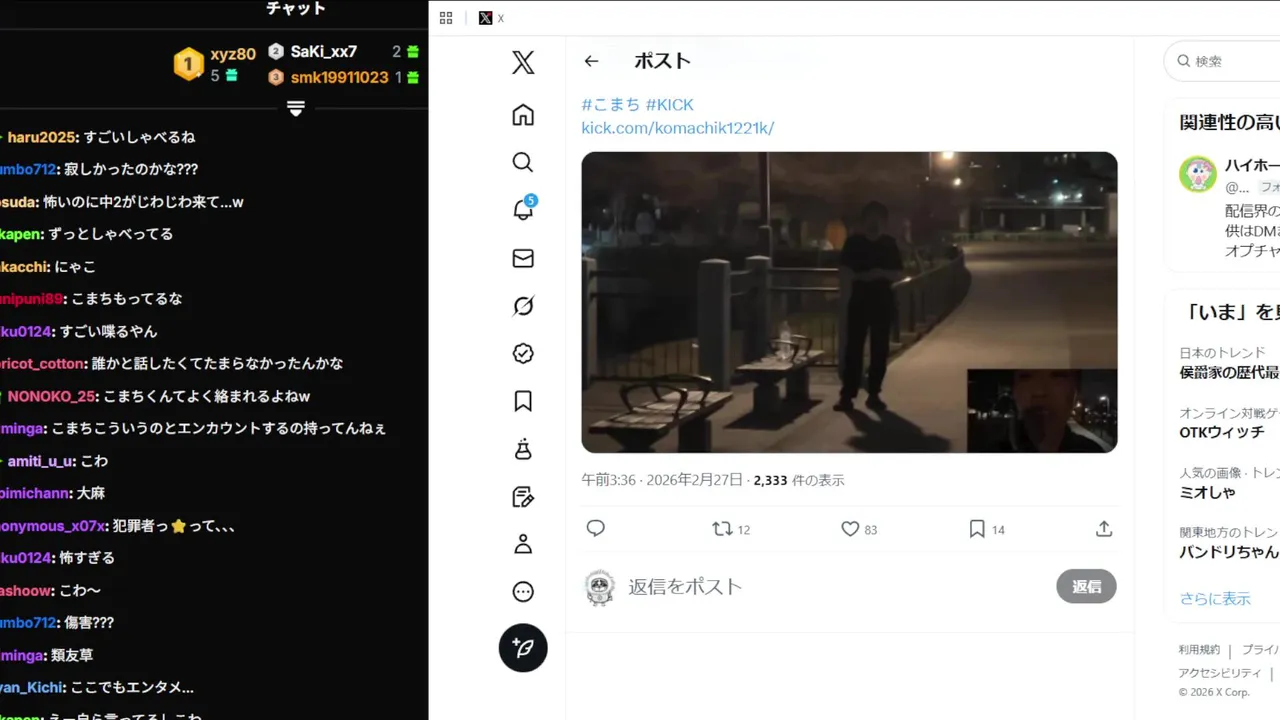Click chat username NONOKO_25
This screenshot has height=720, width=1280.
pos(50,396)
